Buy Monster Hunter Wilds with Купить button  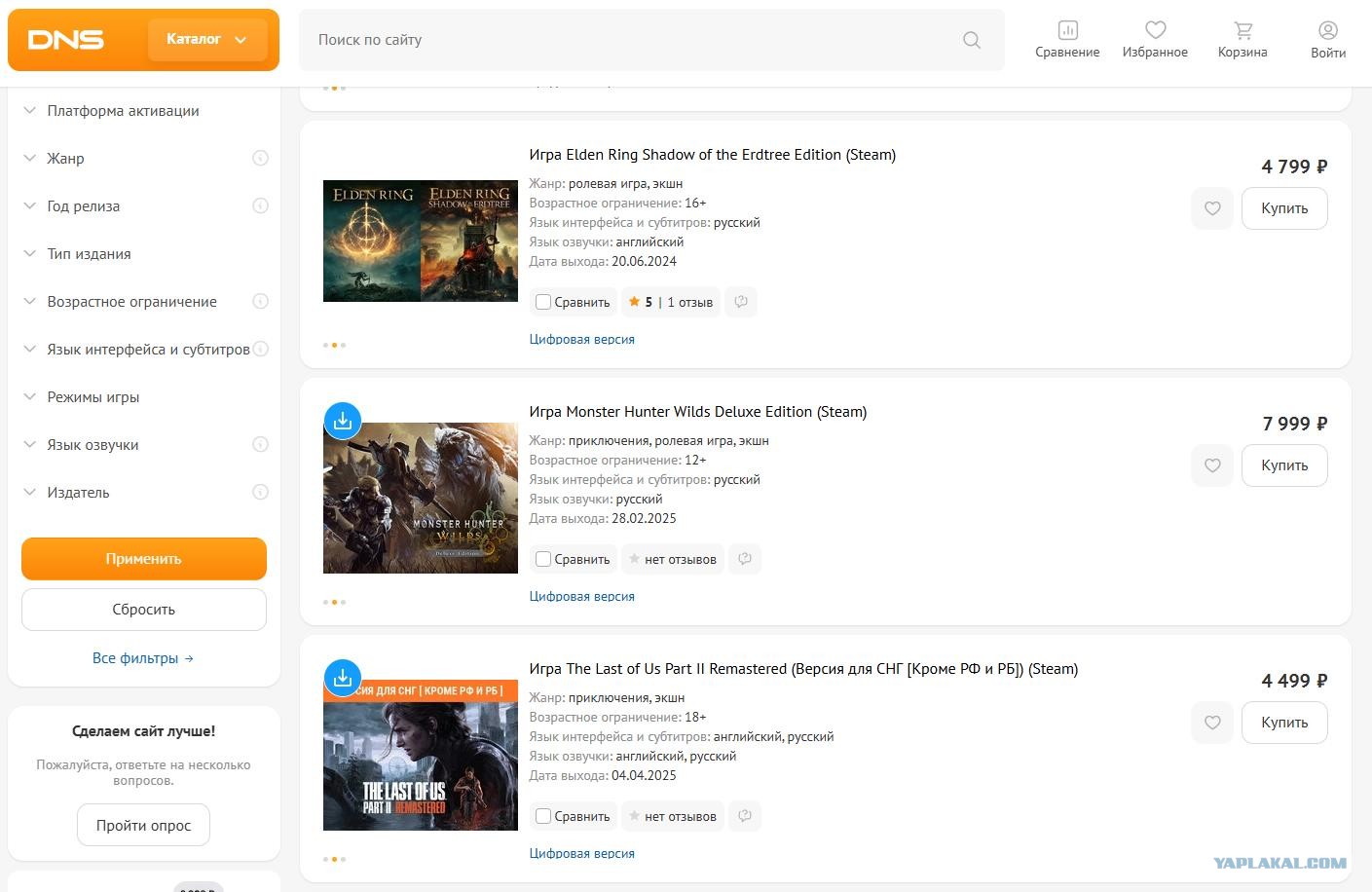[1284, 465]
